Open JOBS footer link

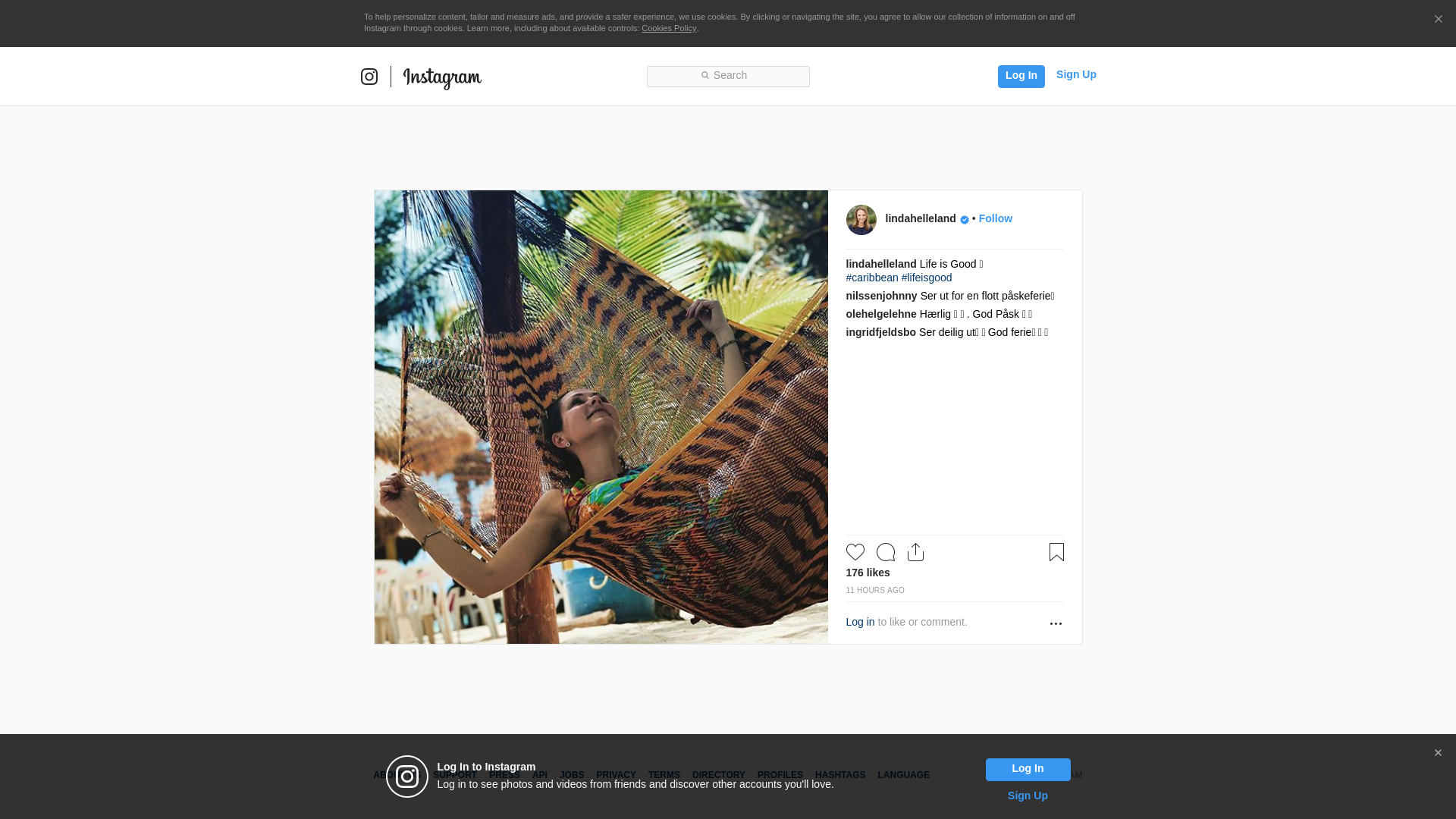click(572, 775)
